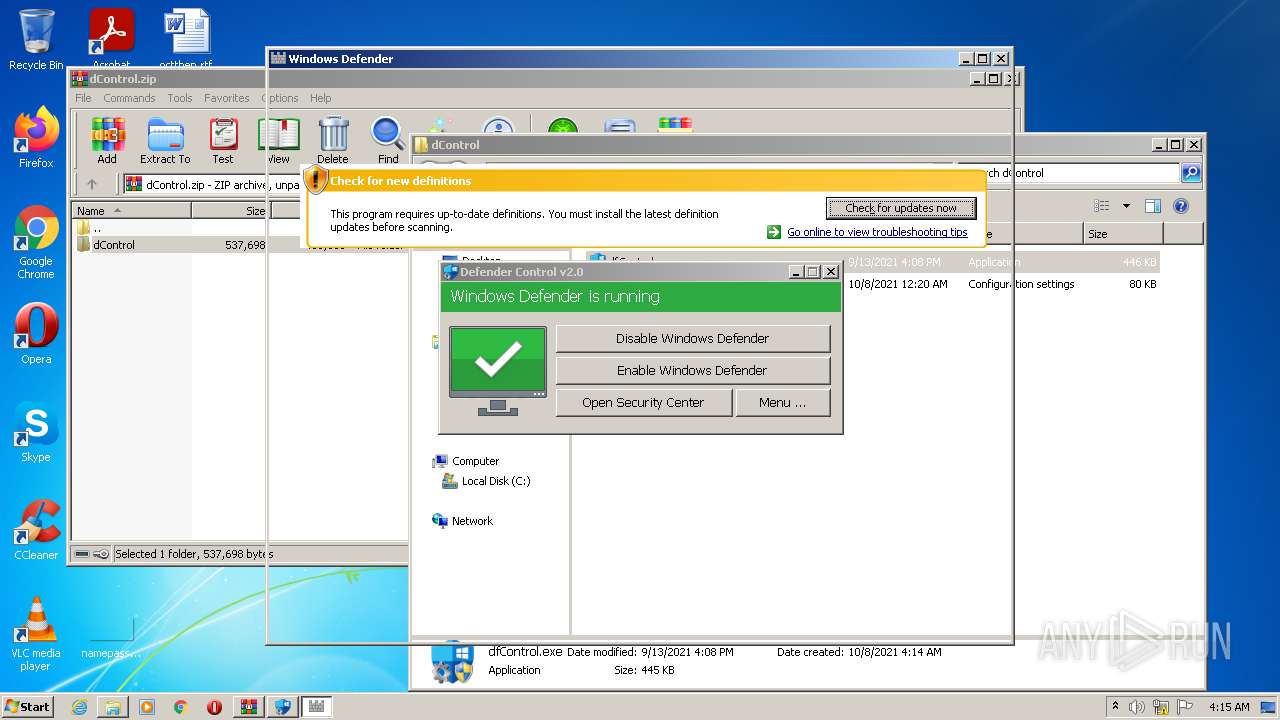
Task: Follow the troubleshooting tips online link
Action: point(877,232)
